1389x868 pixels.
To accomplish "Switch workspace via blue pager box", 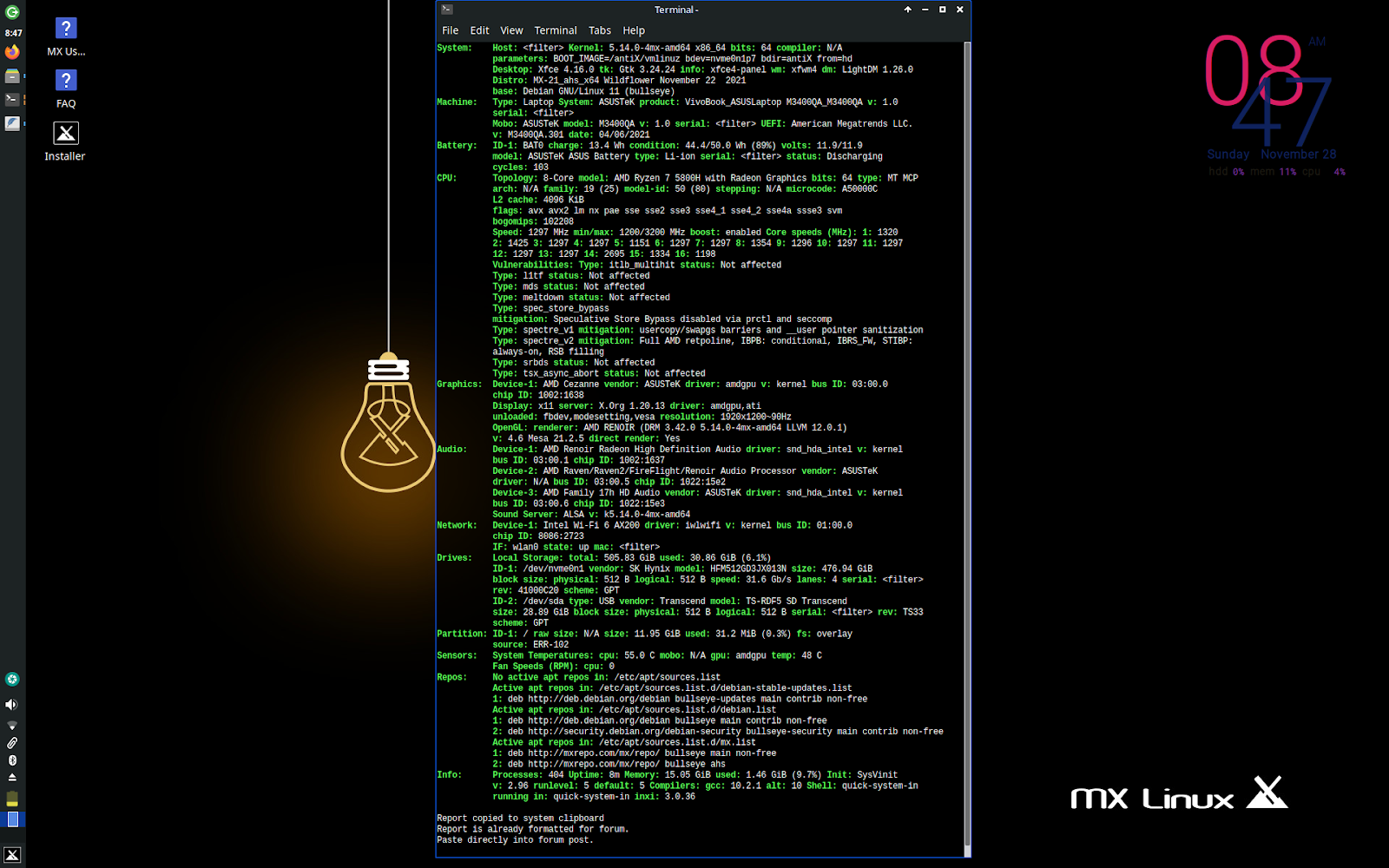I will 12,819.
